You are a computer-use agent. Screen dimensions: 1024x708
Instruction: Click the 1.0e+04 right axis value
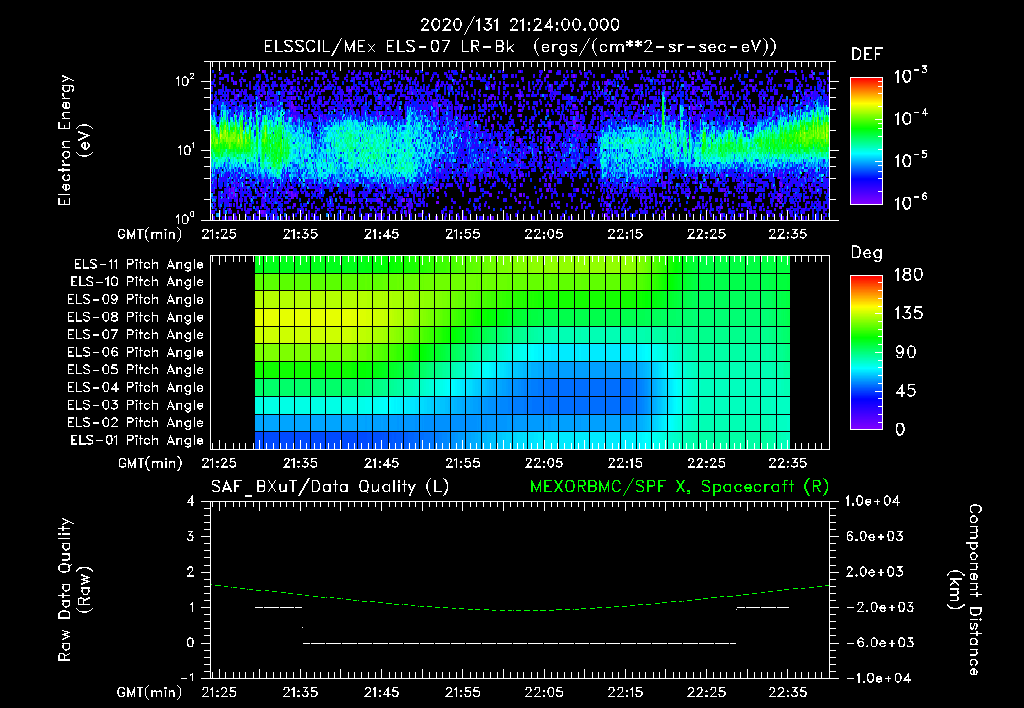click(872, 501)
